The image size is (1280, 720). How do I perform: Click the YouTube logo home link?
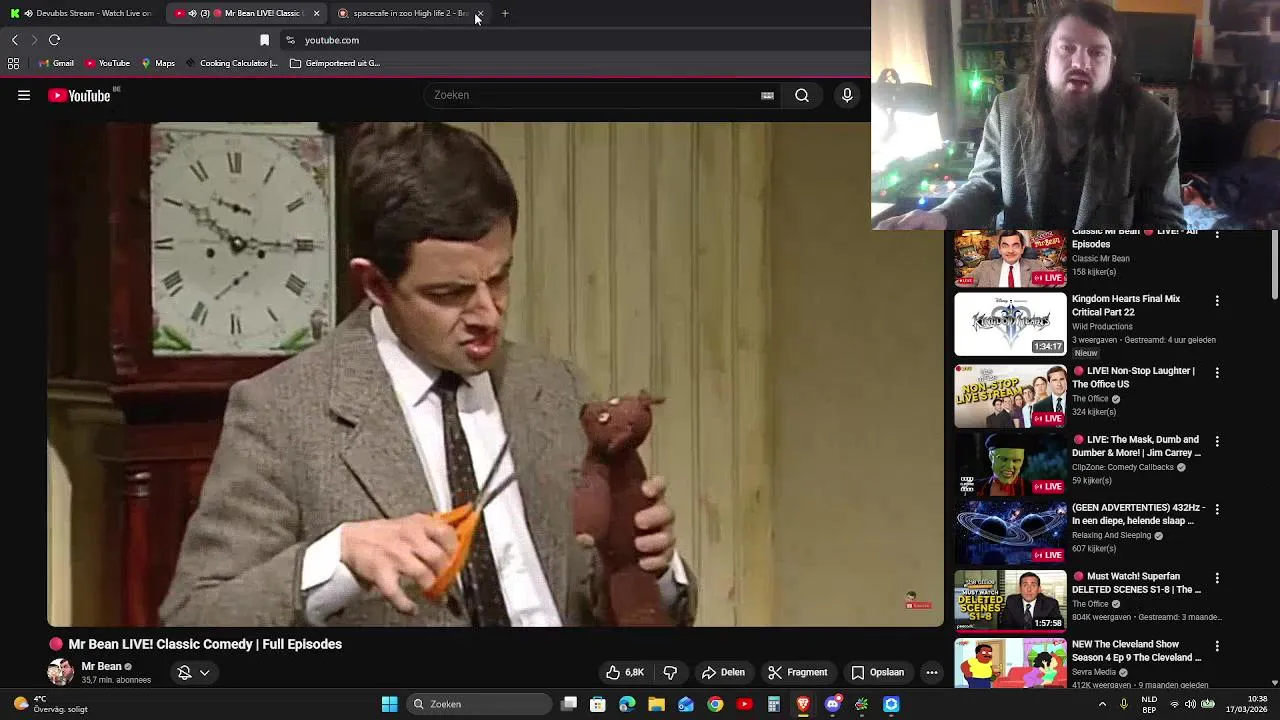[79, 96]
